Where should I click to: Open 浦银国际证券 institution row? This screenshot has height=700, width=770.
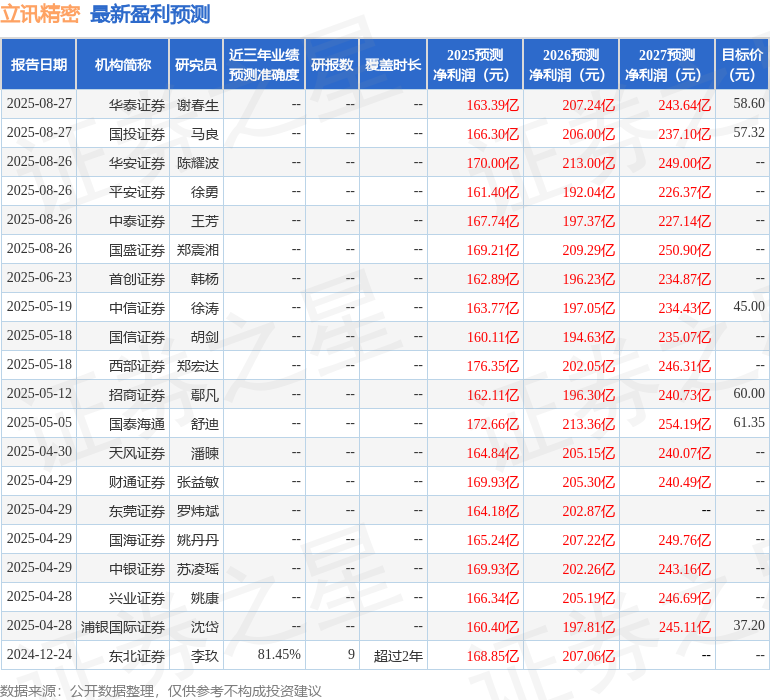pyautogui.click(x=124, y=627)
